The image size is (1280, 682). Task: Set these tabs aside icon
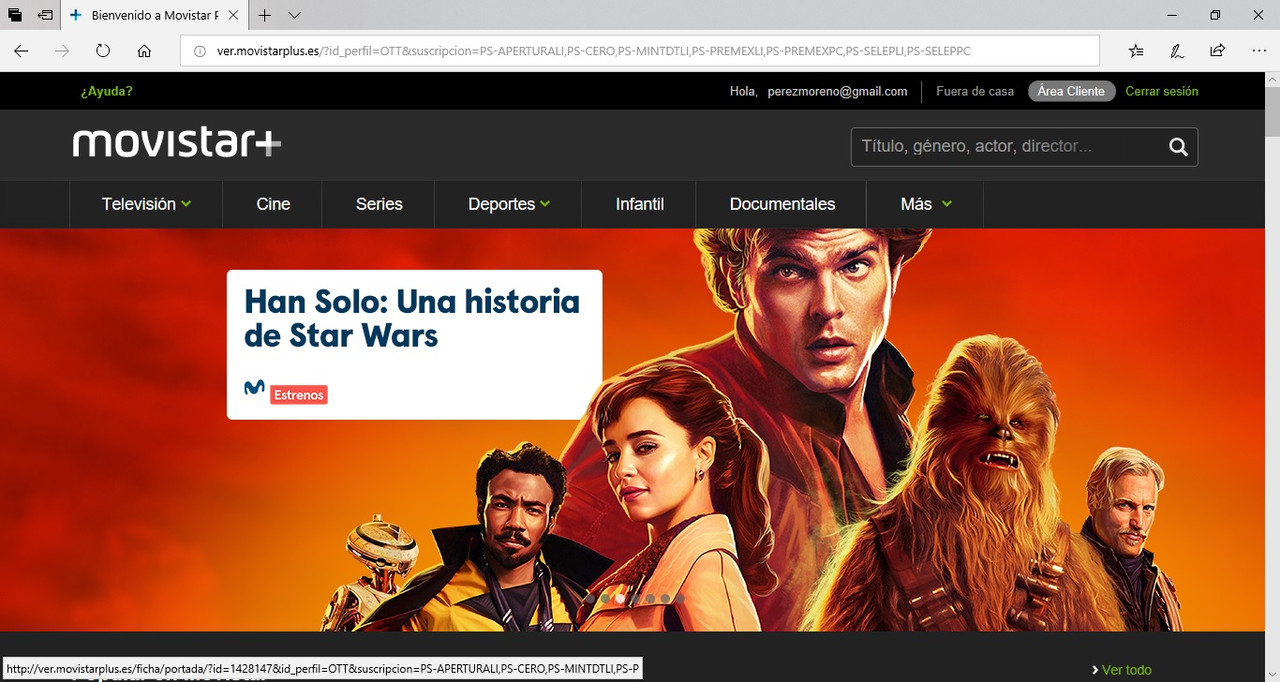point(45,16)
